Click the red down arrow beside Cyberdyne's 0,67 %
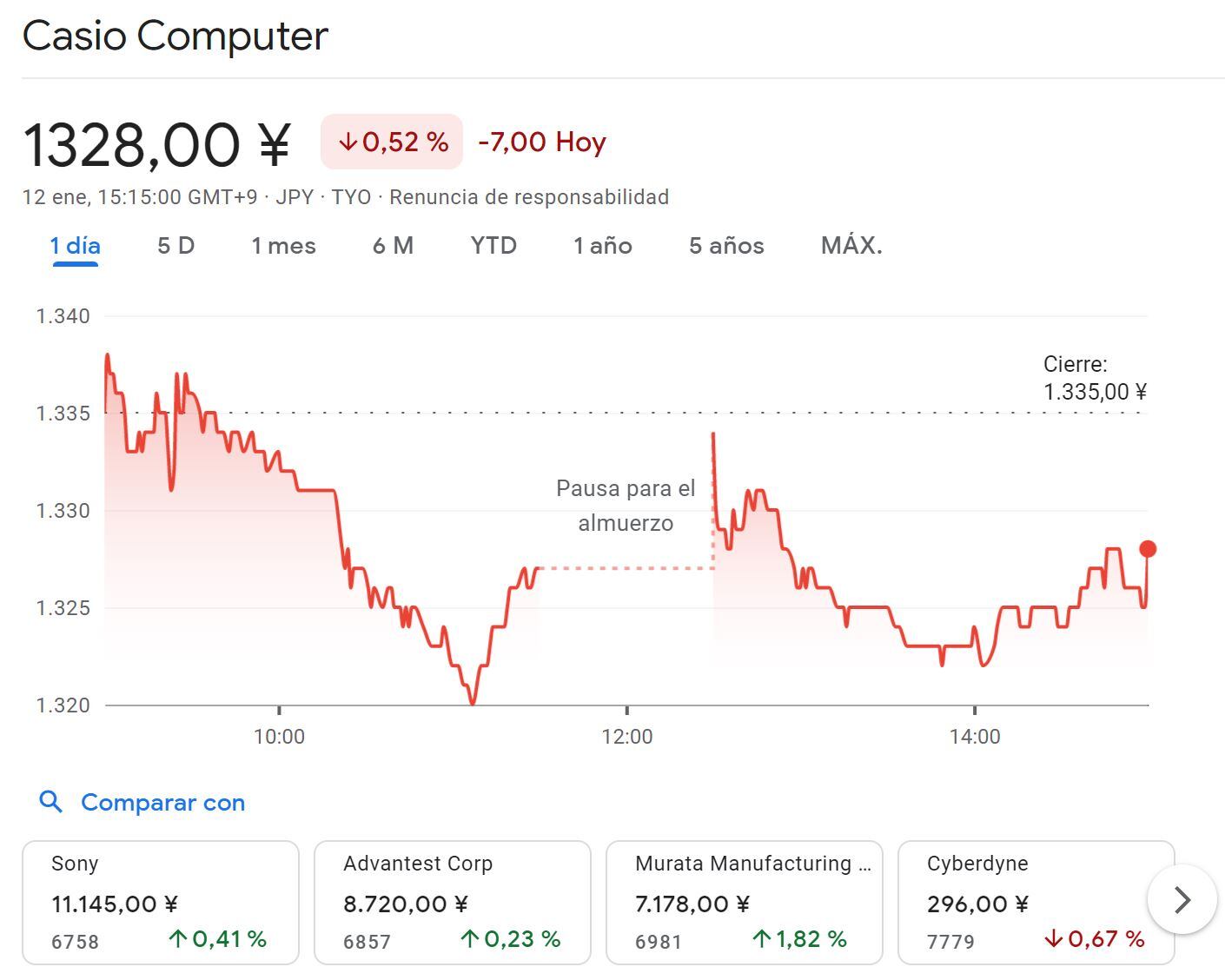 pyautogui.click(x=1053, y=939)
